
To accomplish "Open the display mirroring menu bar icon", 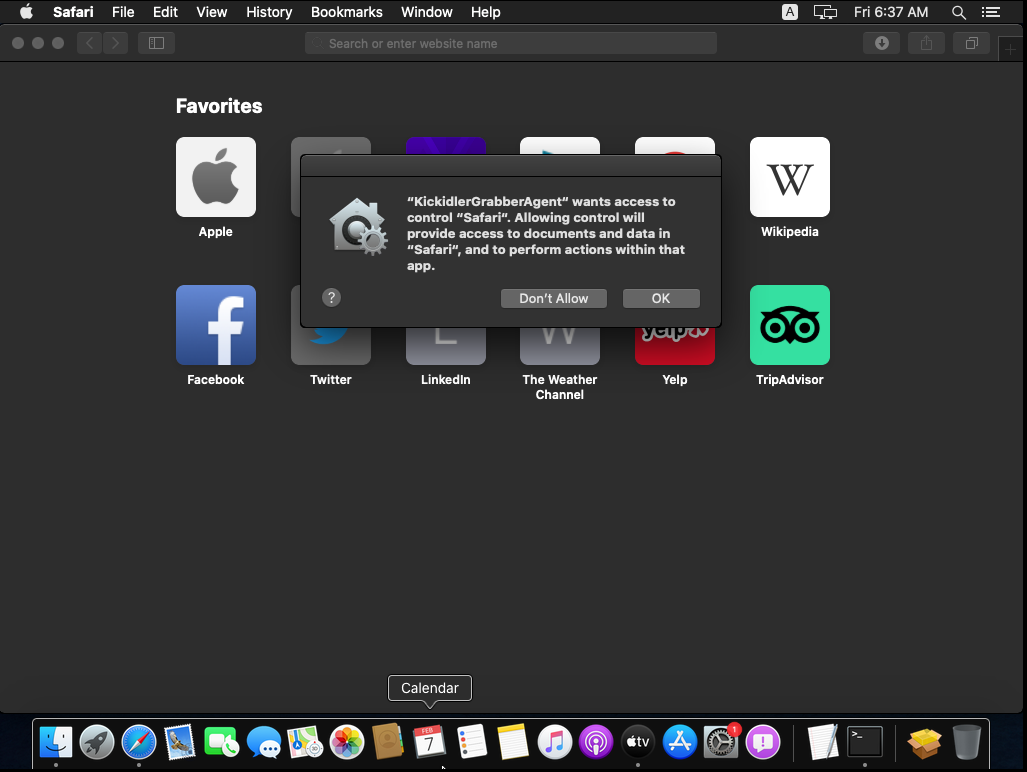I will (825, 12).
